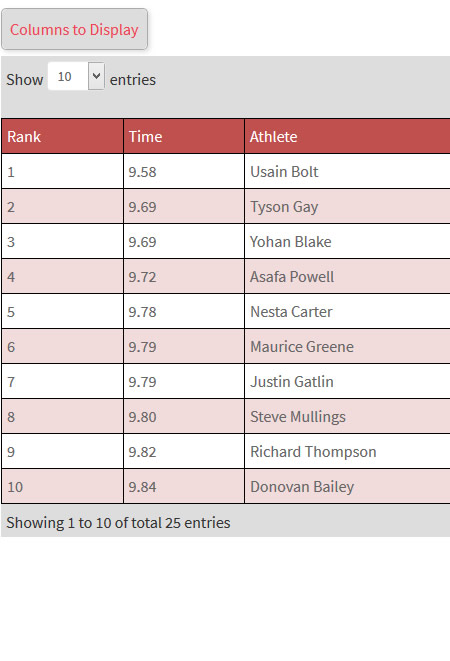Sort table by Athlete column header
Screen dimensions: 450x661
tap(348, 136)
